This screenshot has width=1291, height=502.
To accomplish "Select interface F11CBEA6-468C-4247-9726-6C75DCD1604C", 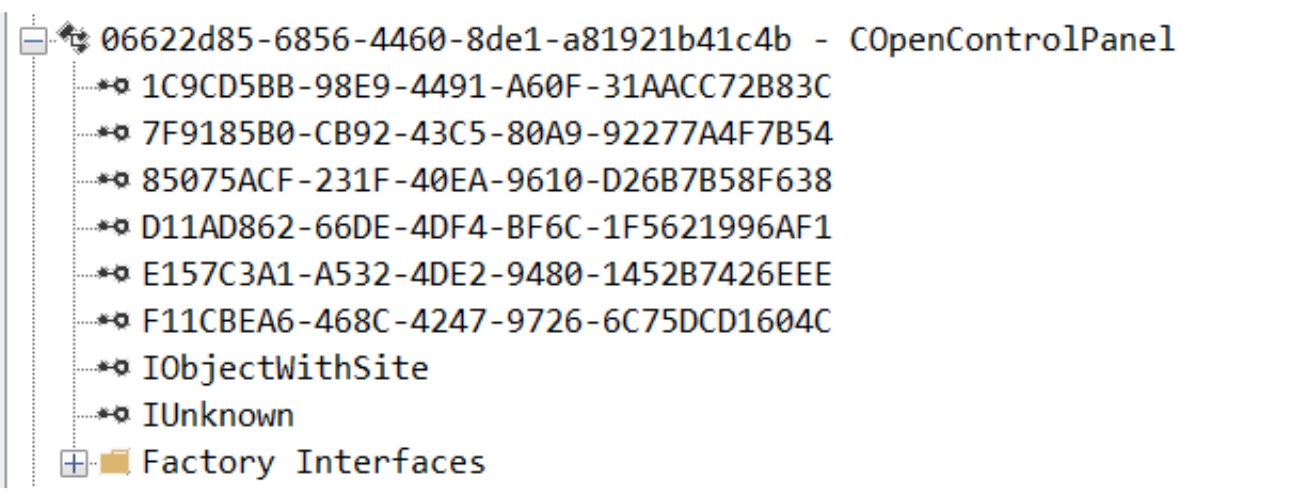I will 486,322.
